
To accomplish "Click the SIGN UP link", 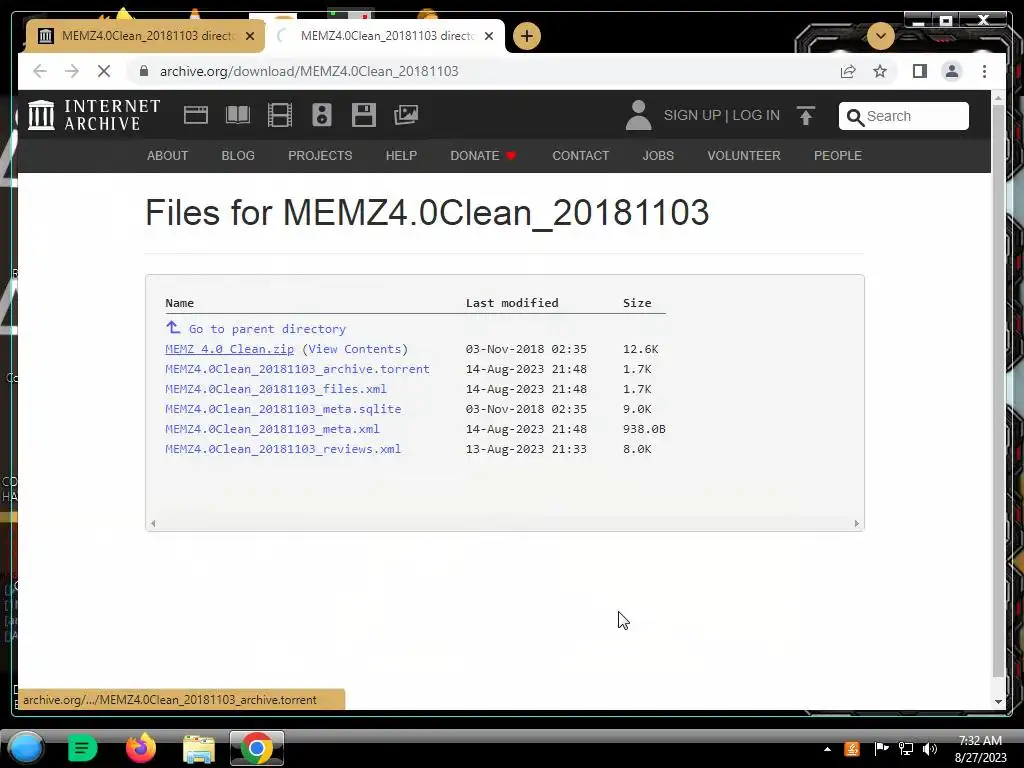I will click(x=692, y=115).
